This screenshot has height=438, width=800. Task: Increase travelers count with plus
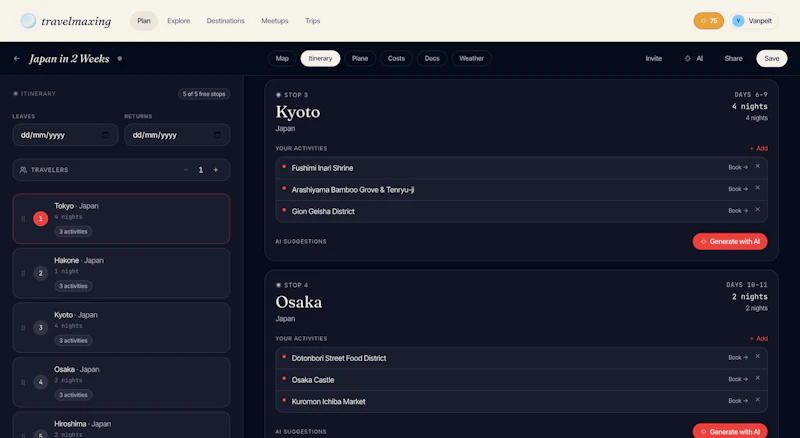(x=216, y=170)
